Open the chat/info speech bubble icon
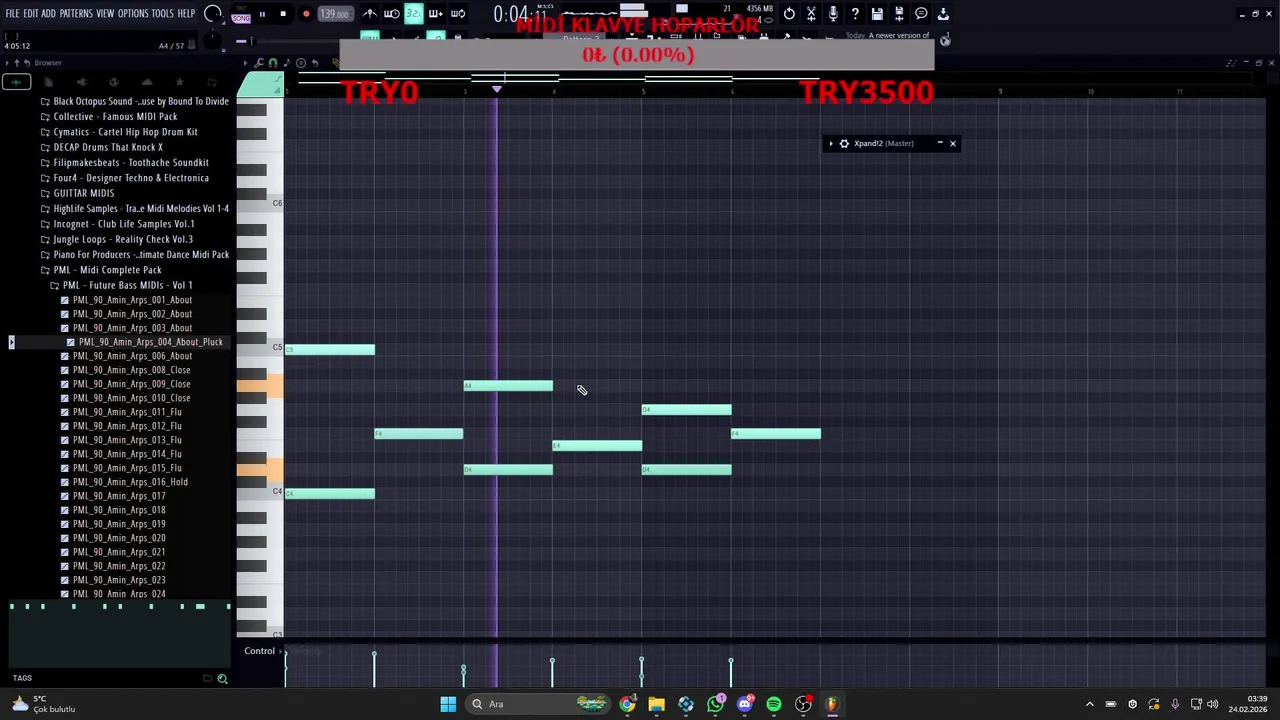This screenshot has height=720, width=1280. [921, 14]
